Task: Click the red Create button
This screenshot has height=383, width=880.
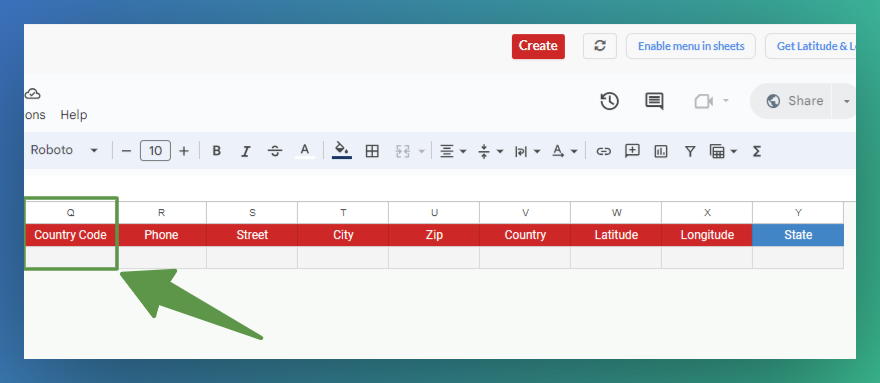Action: (538, 46)
